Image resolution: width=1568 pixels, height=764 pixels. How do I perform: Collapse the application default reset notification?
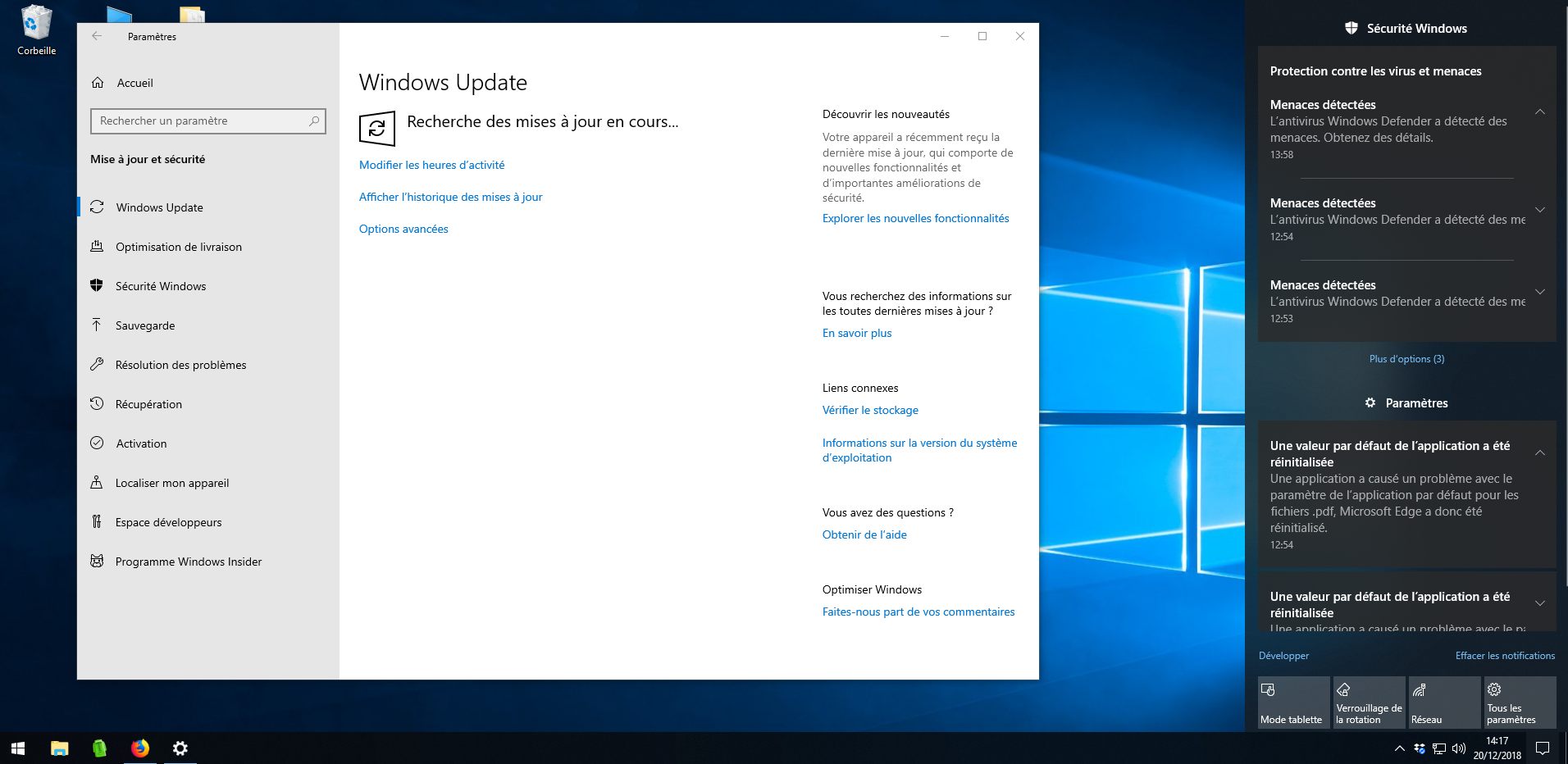(1539, 452)
